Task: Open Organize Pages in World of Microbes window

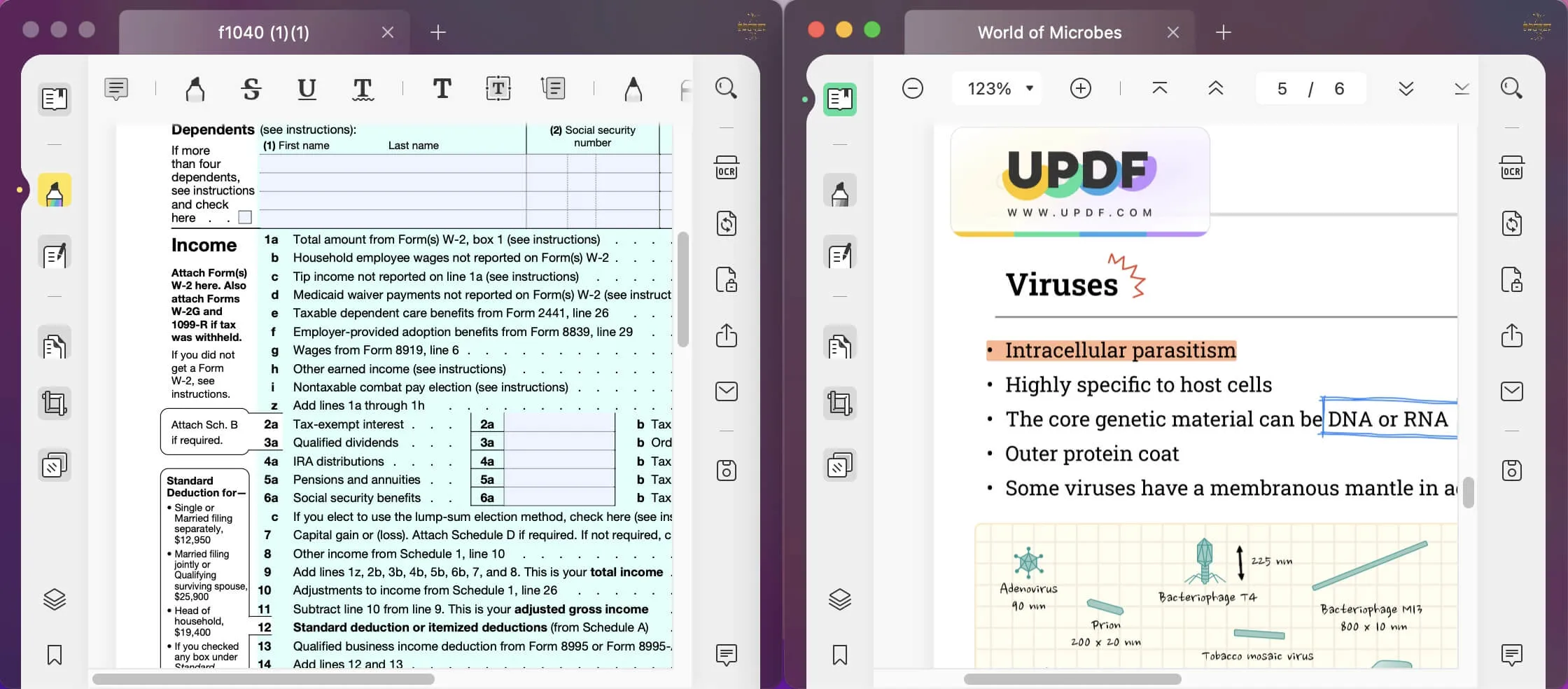Action: [840, 344]
